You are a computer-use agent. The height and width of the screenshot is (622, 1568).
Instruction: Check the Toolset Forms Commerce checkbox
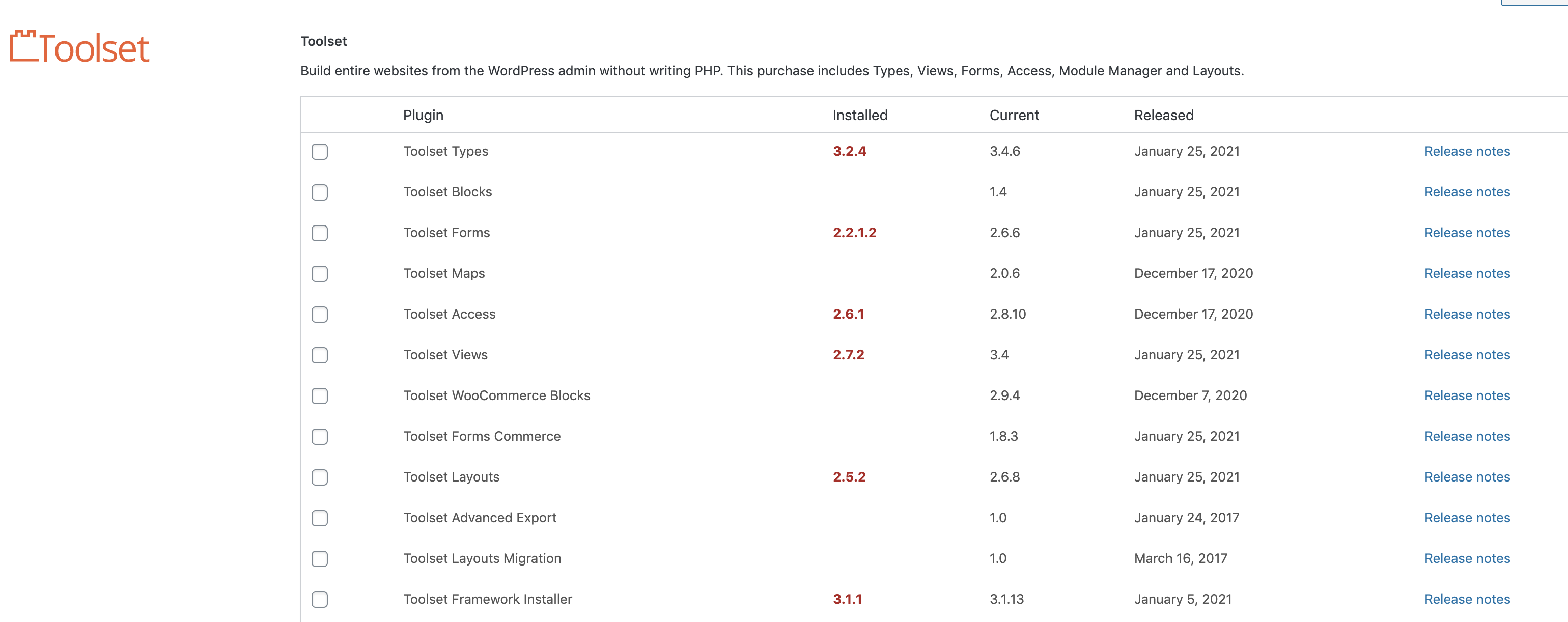click(x=320, y=437)
